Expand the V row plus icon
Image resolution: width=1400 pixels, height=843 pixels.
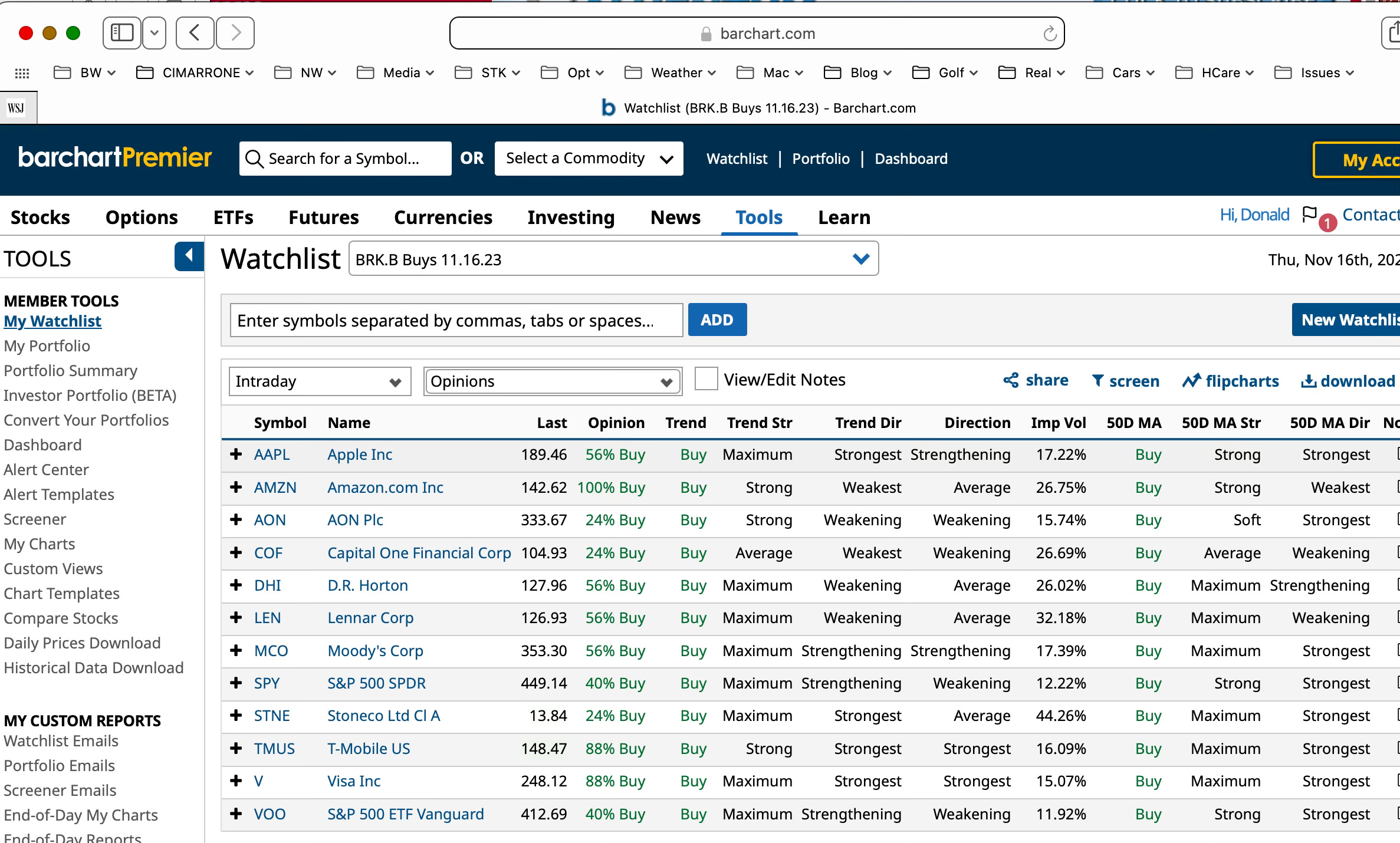pyautogui.click(x=236, y=781)
